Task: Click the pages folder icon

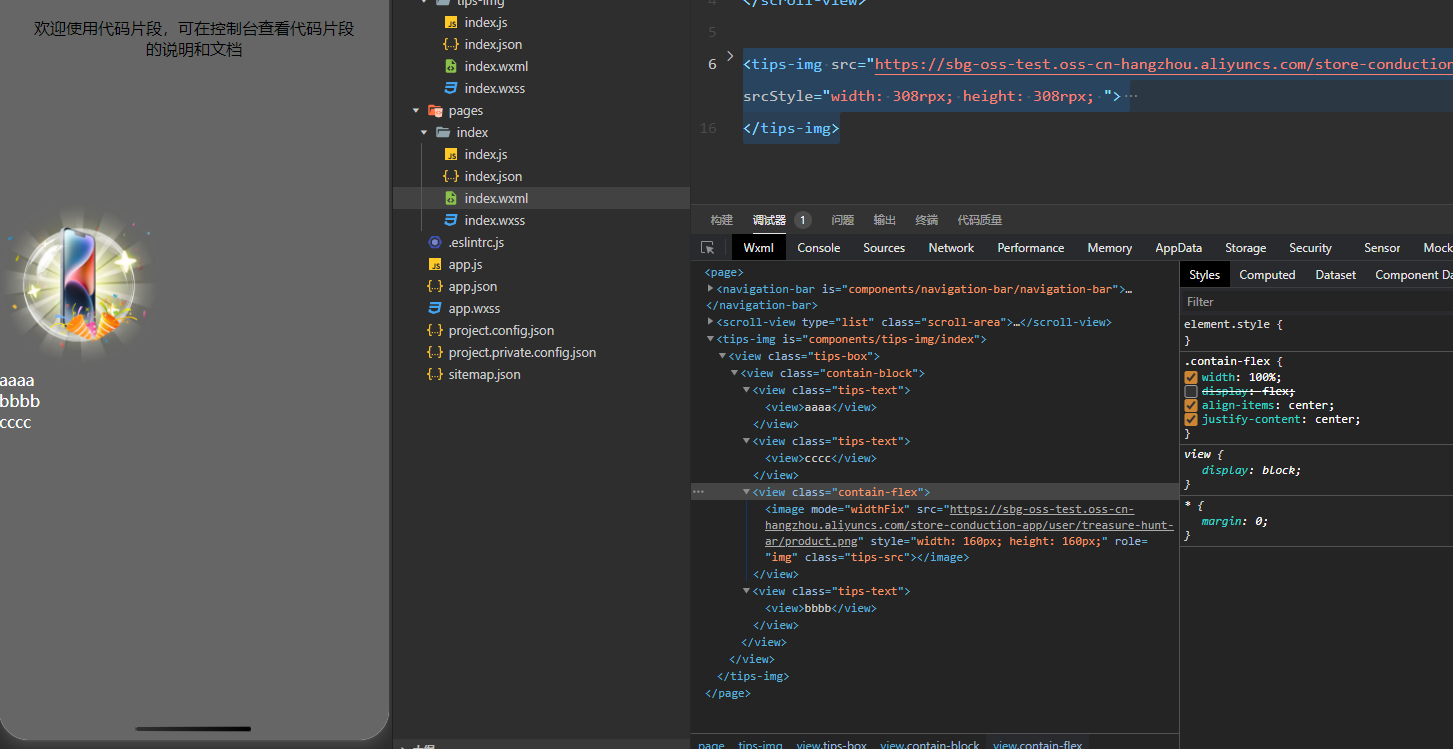Action: pyautogui.click(x=435, y=110)
